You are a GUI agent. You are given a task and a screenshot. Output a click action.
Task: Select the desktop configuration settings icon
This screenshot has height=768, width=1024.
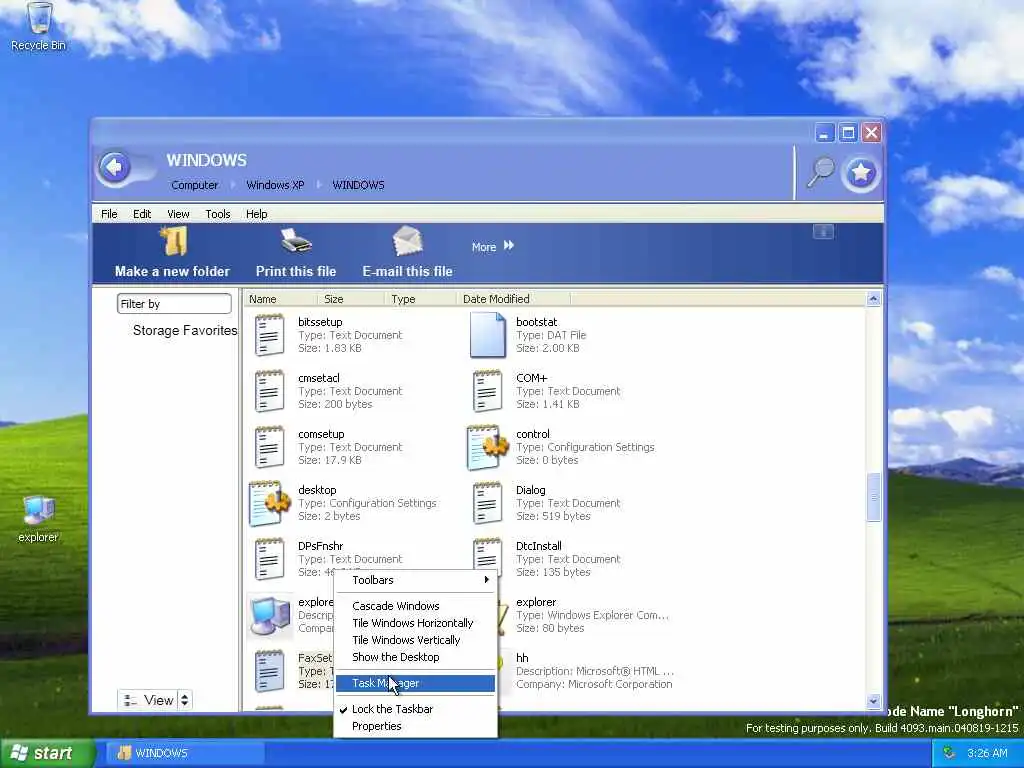tap(269, 504)
